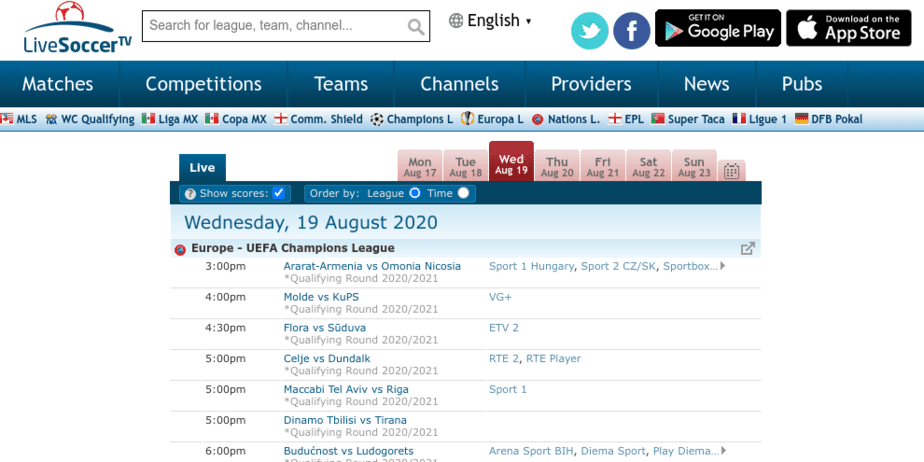The height and width of the screenshot is (462, 924).
Task: Open Super Taca shortcut
Action: tap(688, 119)
